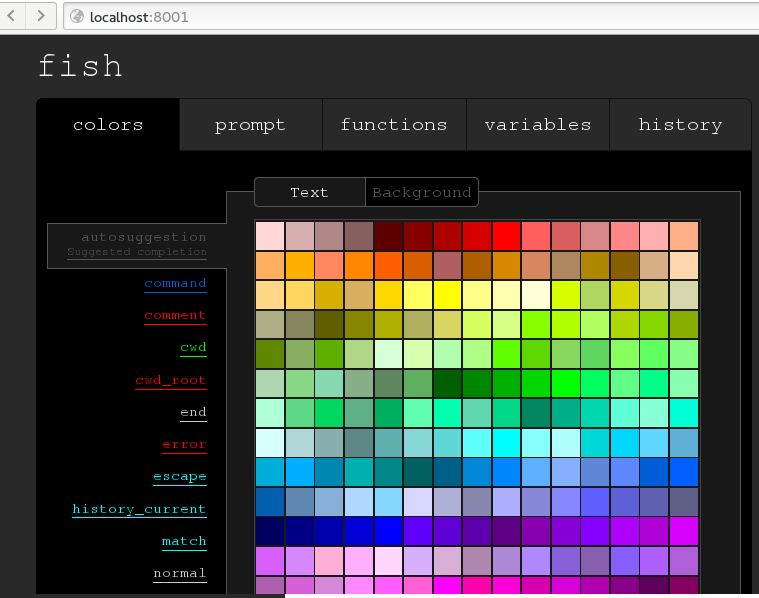Choose the end color setting
The height and width of the screenshot is (598, 759).
coord(193,413)
